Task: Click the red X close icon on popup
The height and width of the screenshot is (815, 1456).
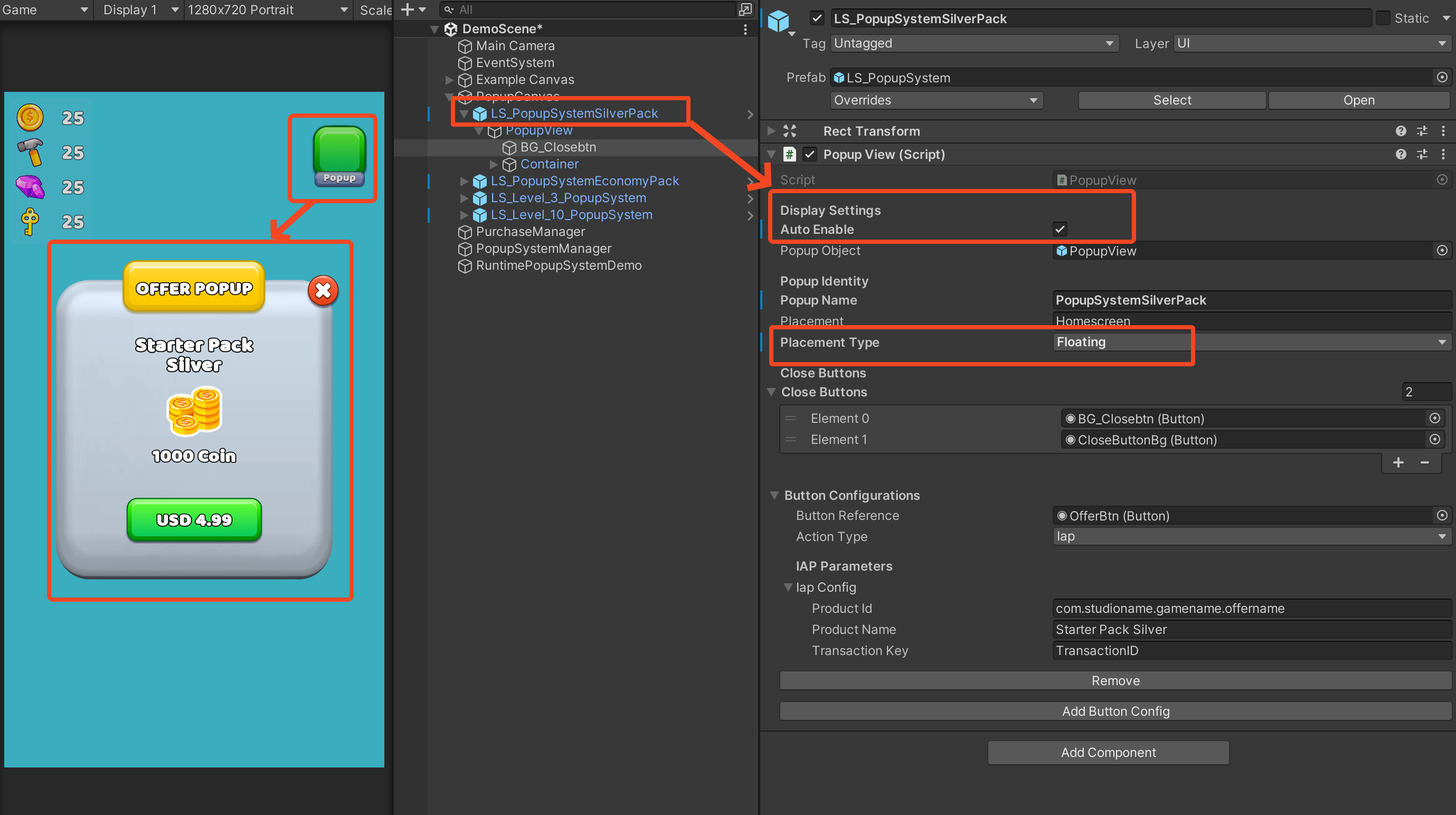Action: (323, 290)
